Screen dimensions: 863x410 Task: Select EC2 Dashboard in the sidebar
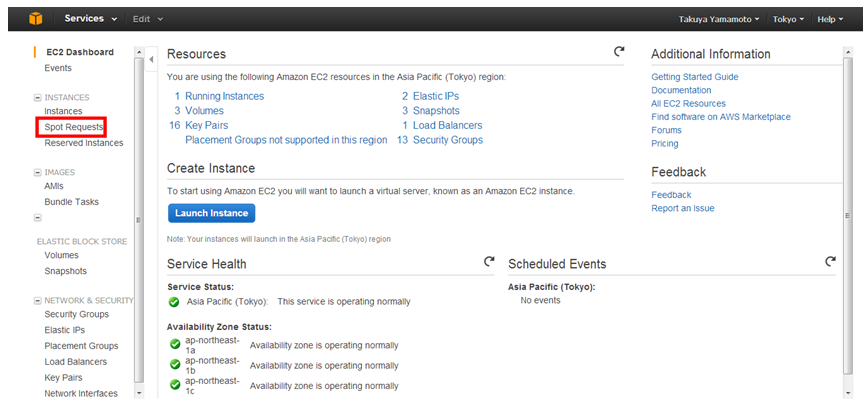tap(80, 52)
